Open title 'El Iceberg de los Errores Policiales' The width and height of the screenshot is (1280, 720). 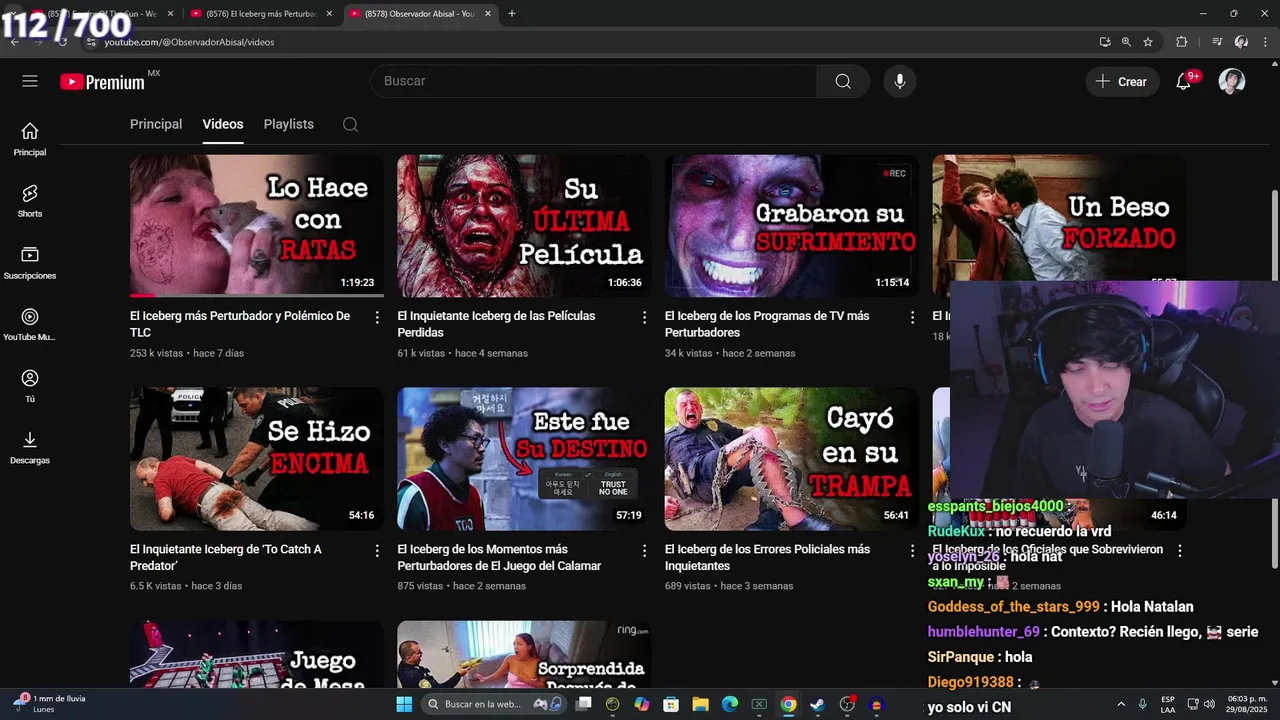767,558
